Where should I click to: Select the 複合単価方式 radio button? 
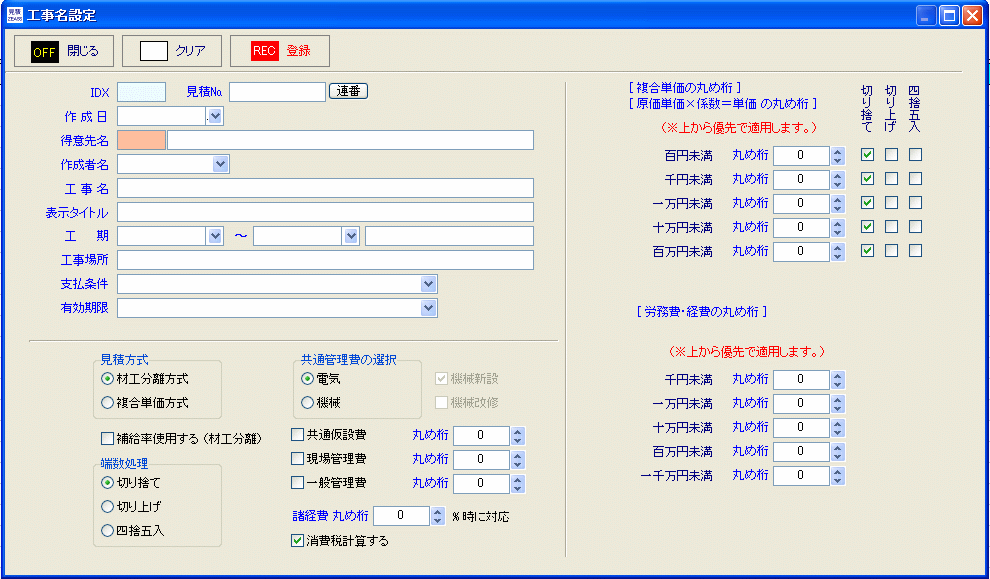coord(108,403)
